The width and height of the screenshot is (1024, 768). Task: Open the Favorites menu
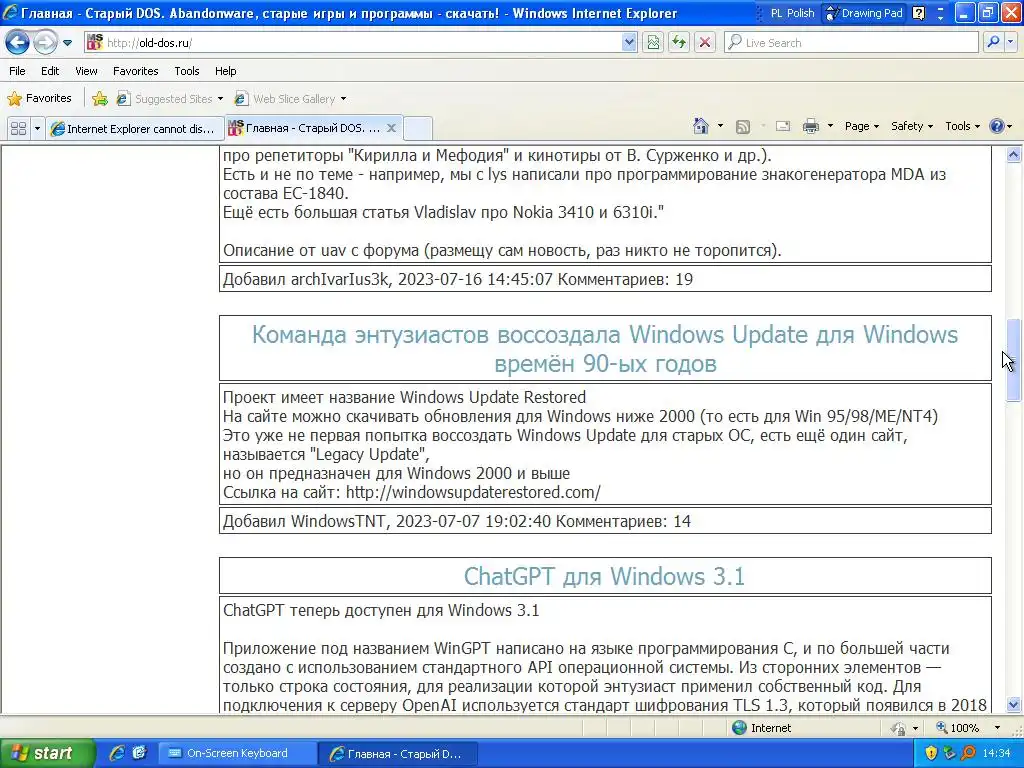pos(135,71)
